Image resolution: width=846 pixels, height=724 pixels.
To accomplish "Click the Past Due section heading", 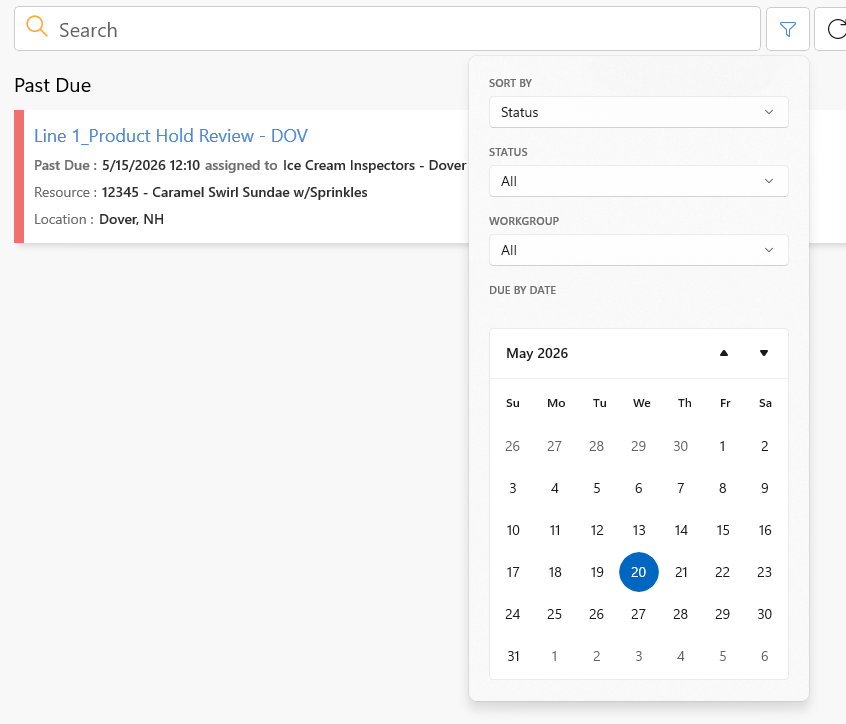I will (x=53, y=85).
